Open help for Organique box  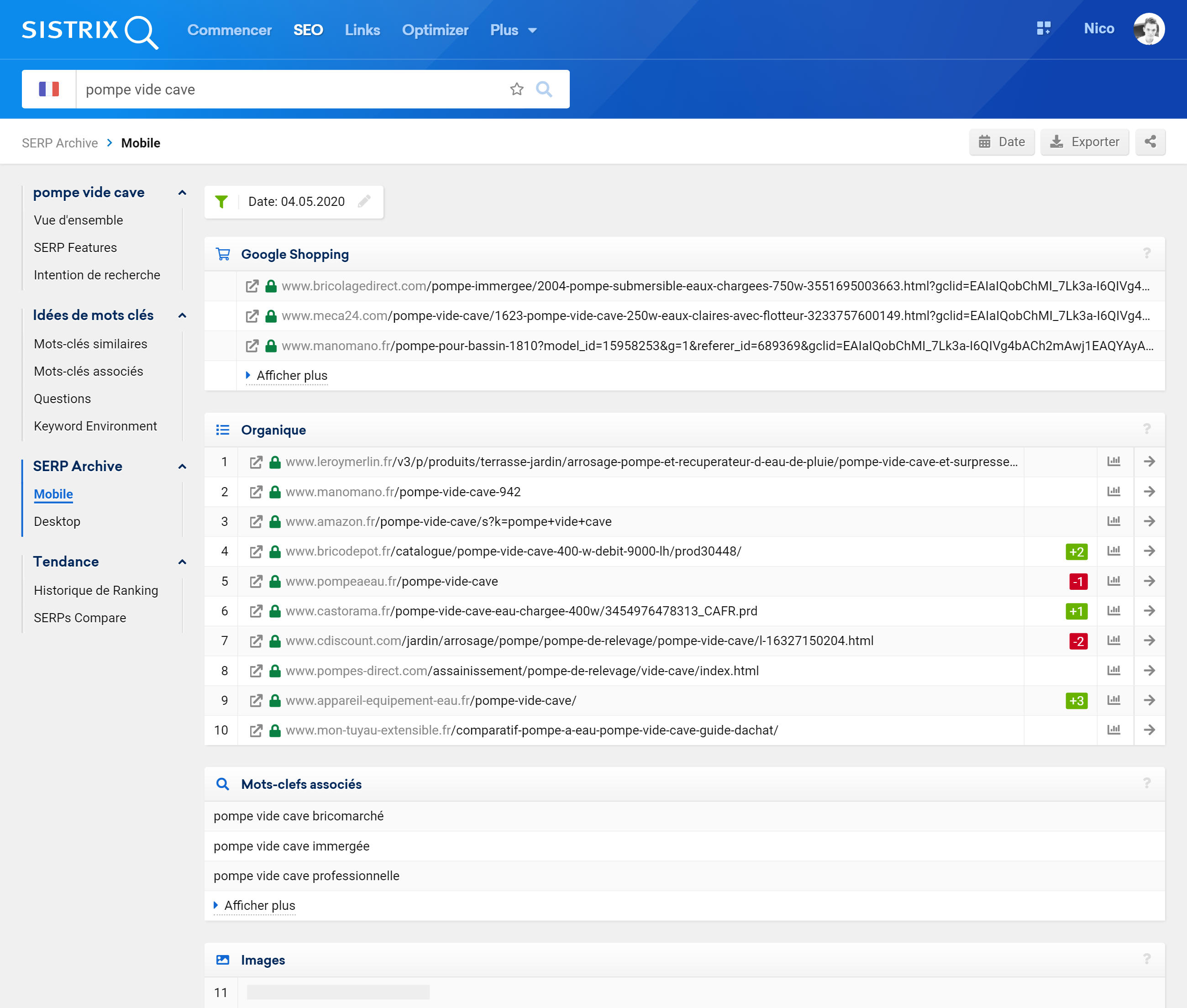coord(1146,429)
